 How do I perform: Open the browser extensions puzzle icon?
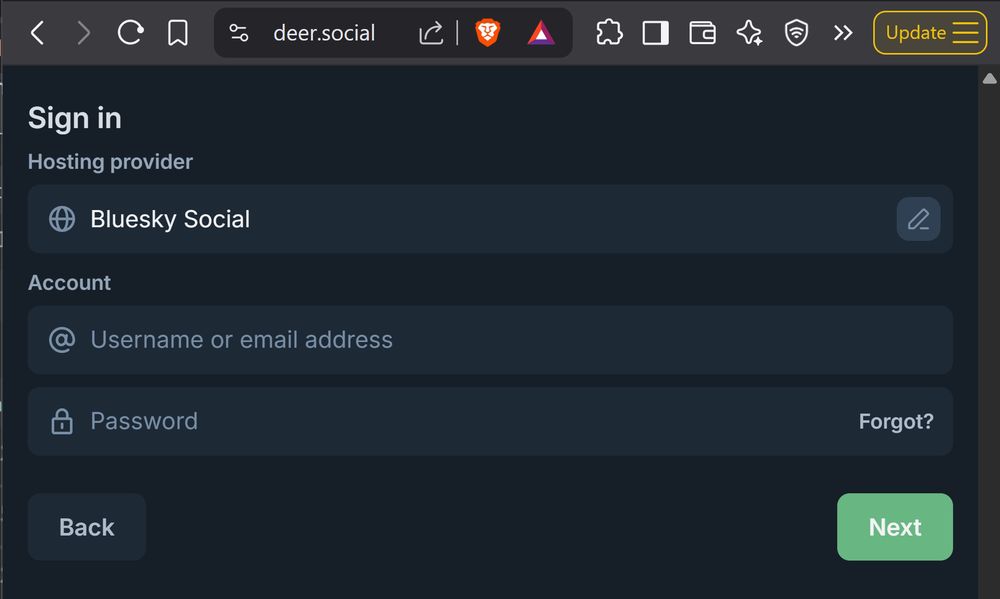click(608, 32)
